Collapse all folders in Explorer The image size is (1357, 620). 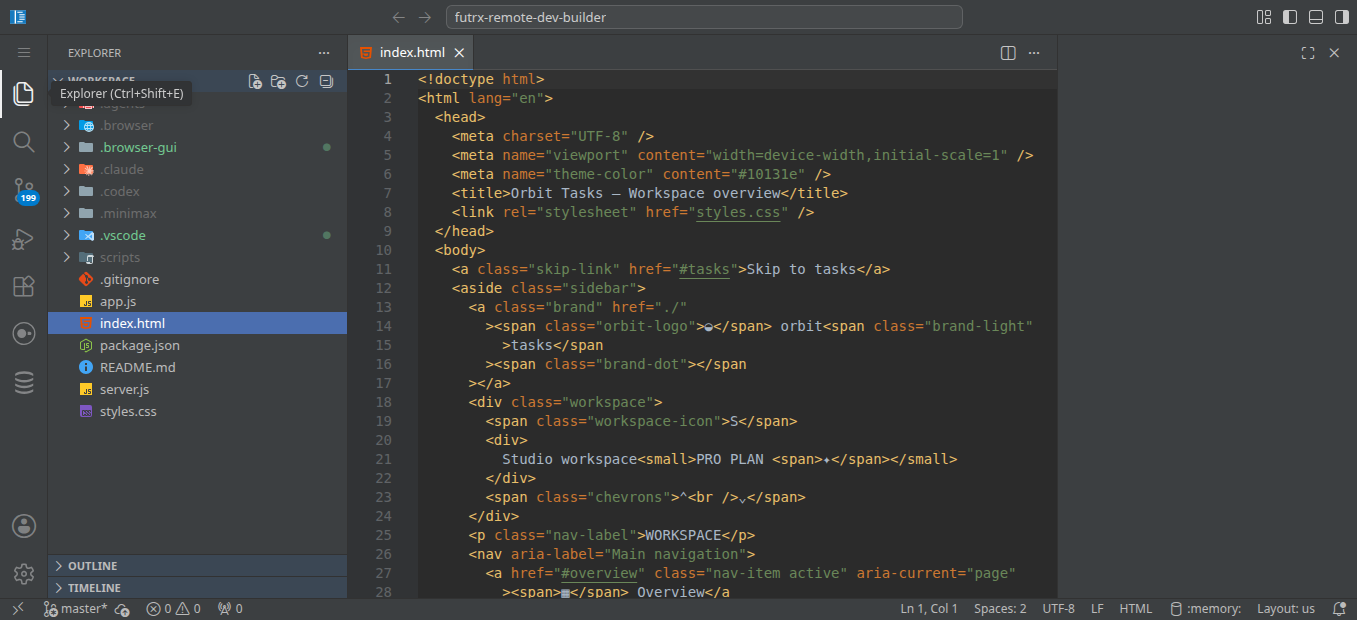(x=326, y=81)
